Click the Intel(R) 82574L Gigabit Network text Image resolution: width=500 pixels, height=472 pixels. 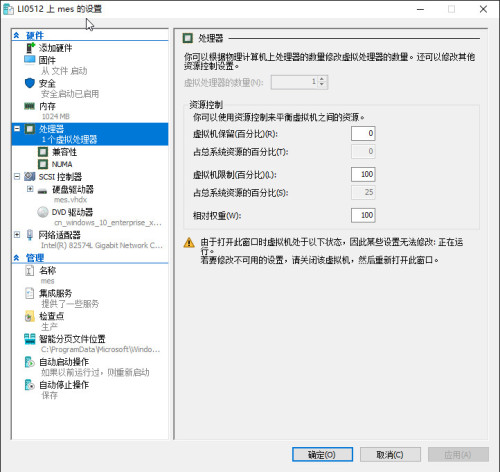point(102,245)
